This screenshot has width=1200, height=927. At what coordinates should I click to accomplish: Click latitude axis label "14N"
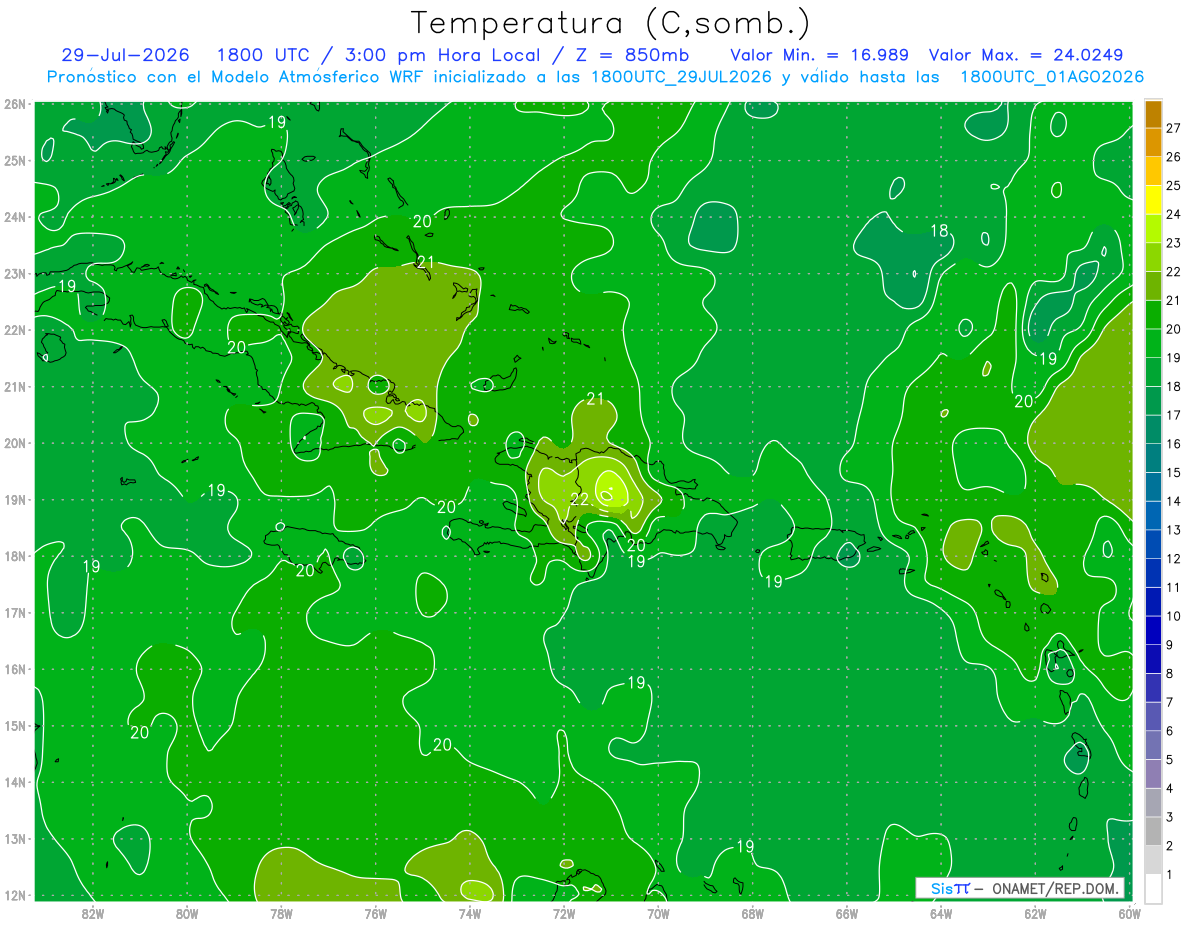click(14, 782)
